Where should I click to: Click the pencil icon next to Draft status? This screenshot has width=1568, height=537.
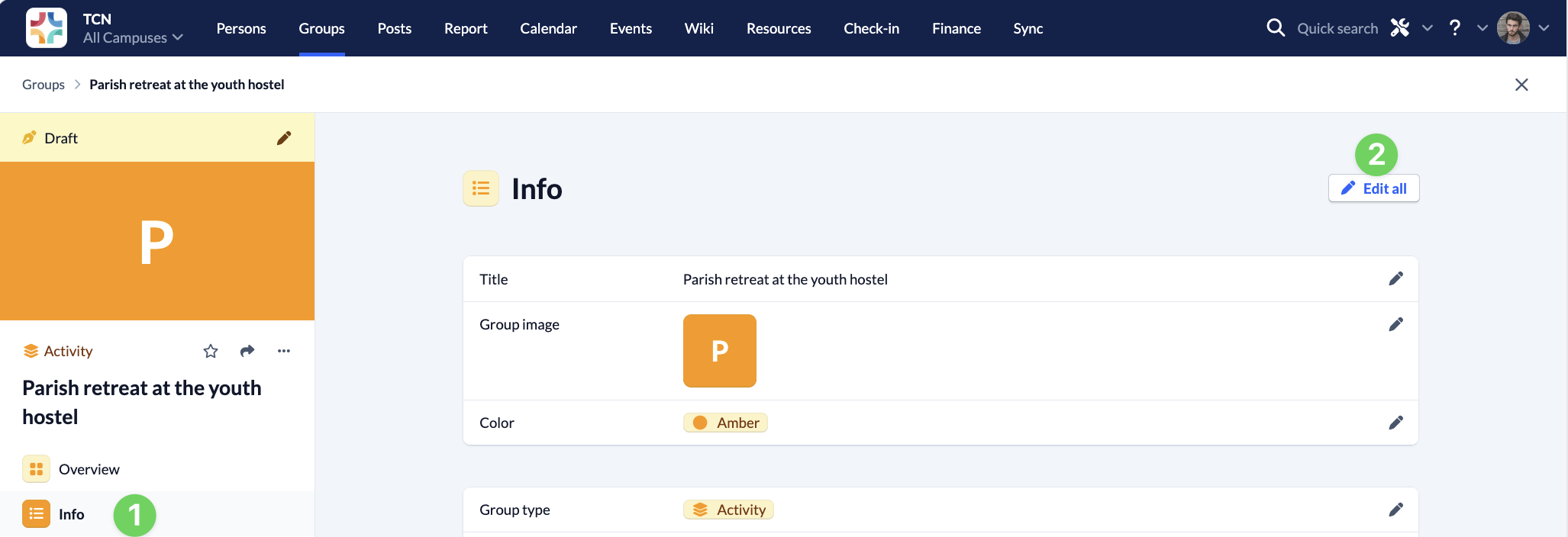(x=284, y=138)
